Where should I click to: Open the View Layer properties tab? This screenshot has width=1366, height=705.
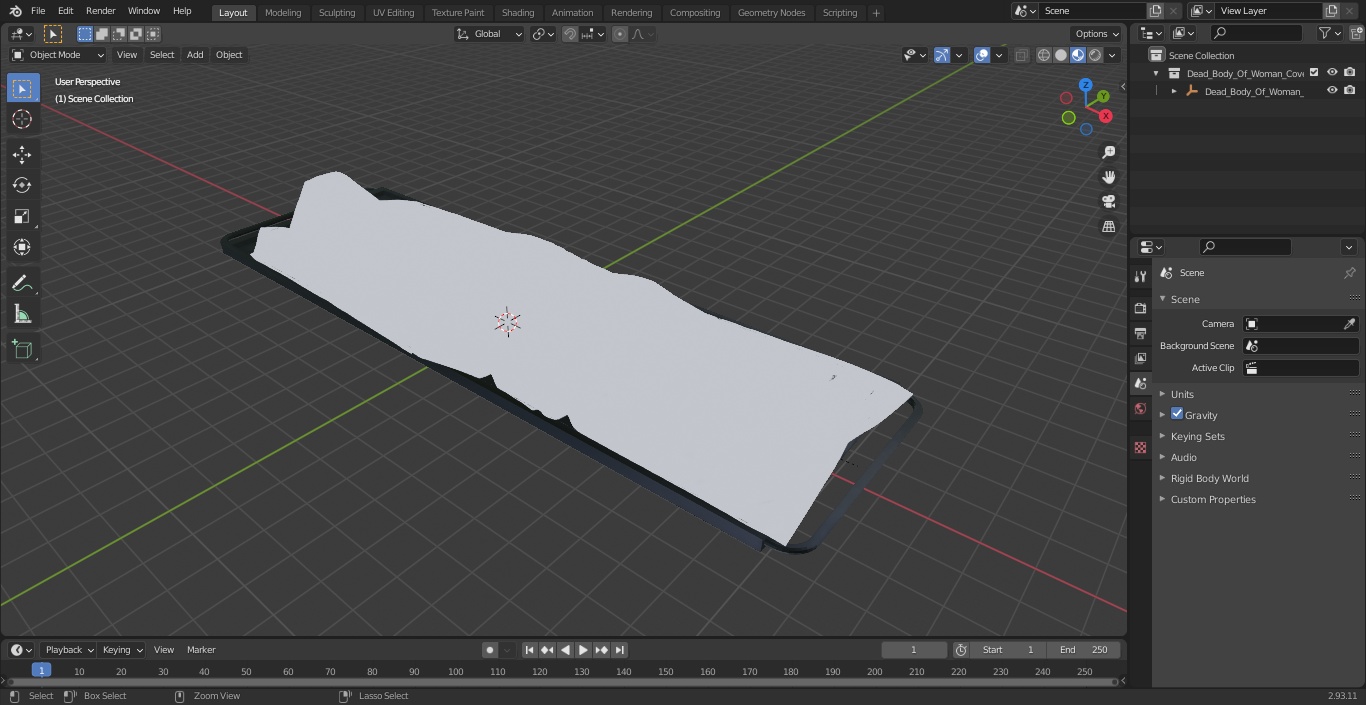click(1140, 358)
